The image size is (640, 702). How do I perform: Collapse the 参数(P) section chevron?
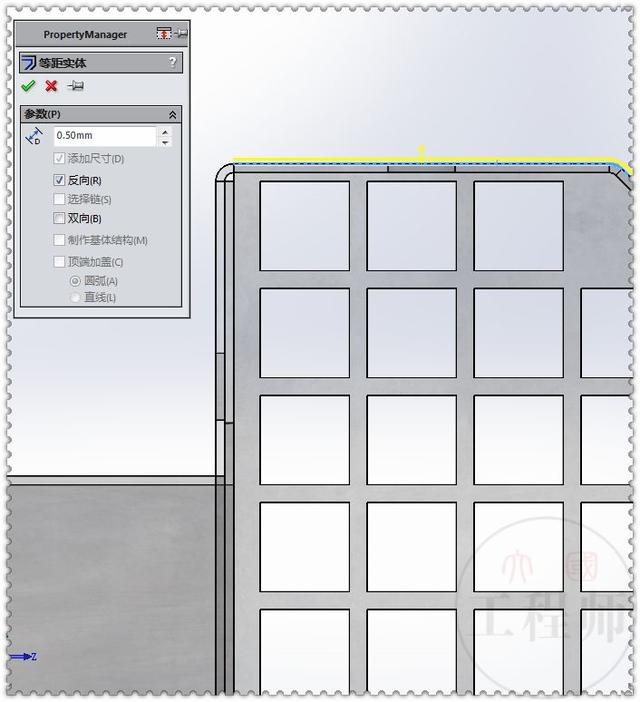click(172, 115)
